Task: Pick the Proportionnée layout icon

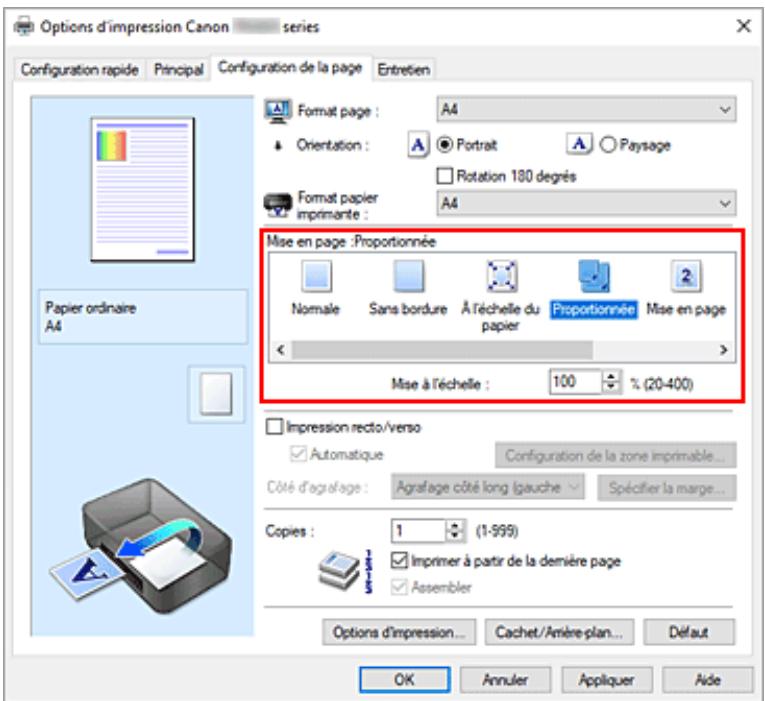Action: [x=594, y=276]
